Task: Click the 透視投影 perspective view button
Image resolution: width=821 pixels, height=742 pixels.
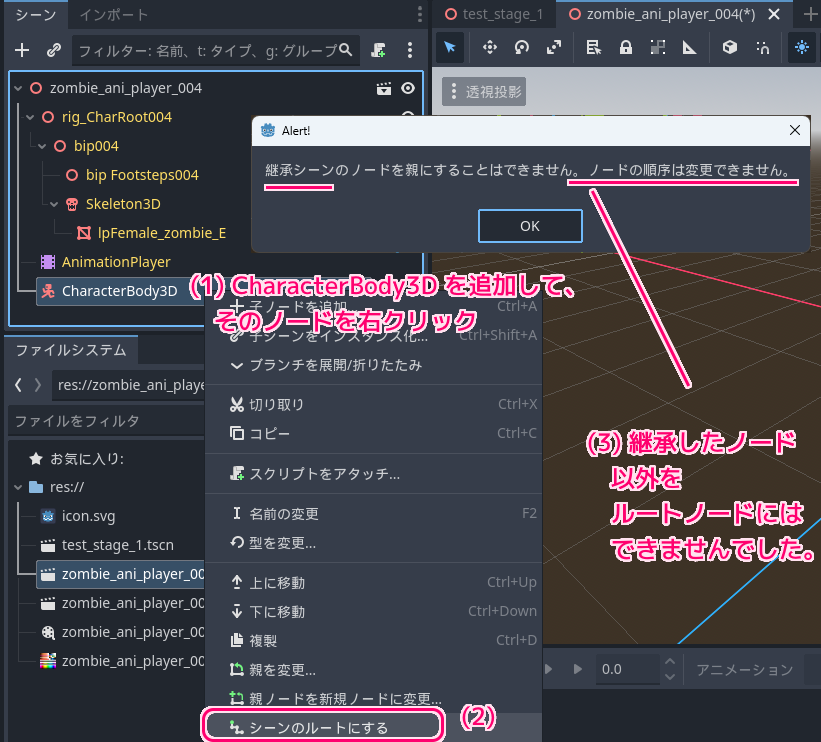Action: coord(484,92)
